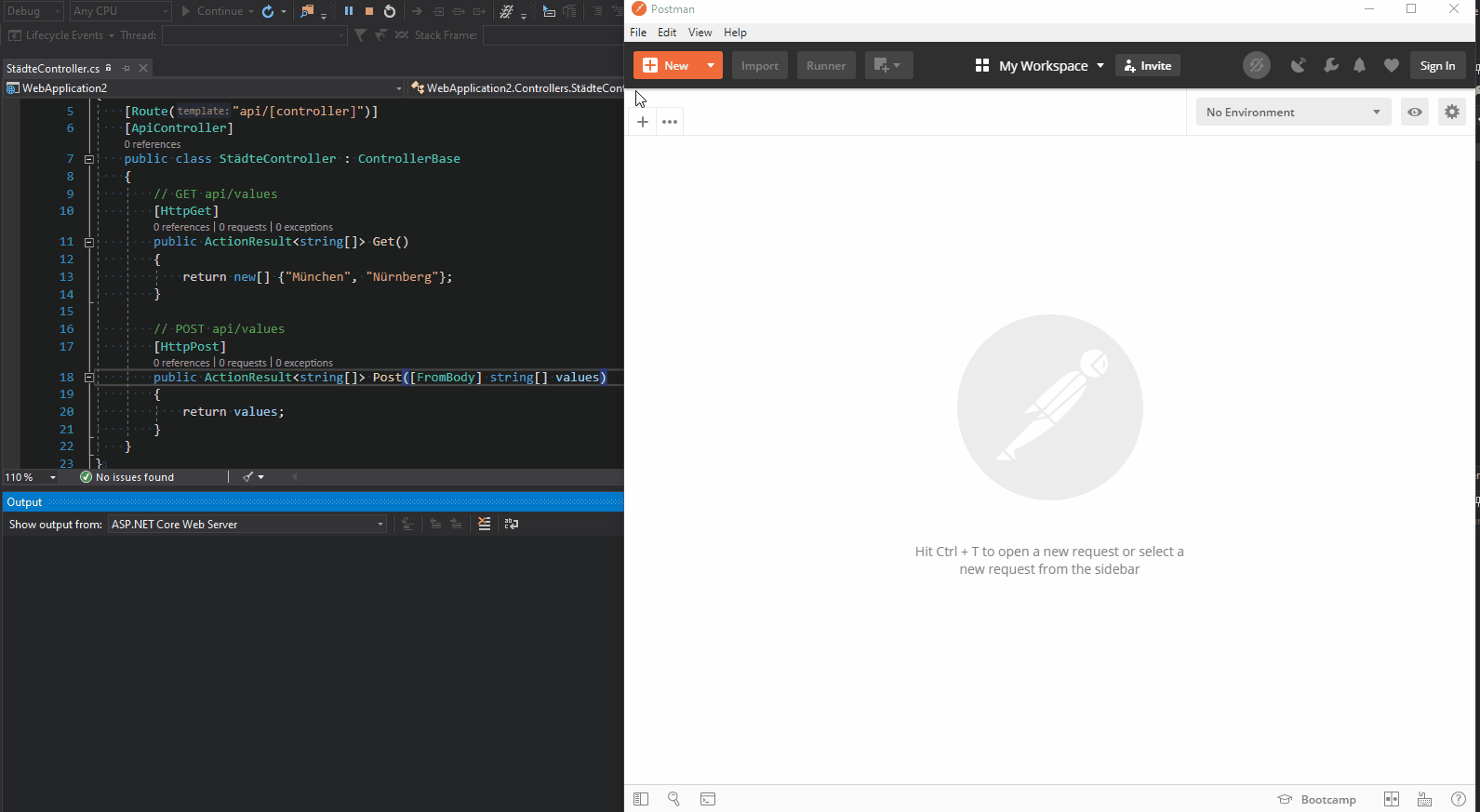
Task: Click No issues found status indicator
Action: pyautogui.click(x=127, y=477)
